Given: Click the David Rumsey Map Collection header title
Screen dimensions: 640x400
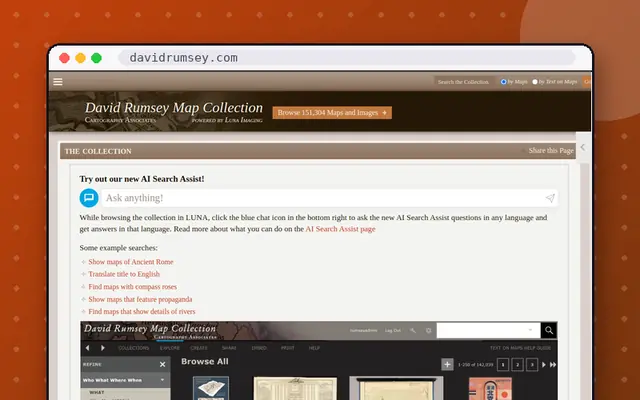Looking at the screenshot, I should click(x=174, y=107).
